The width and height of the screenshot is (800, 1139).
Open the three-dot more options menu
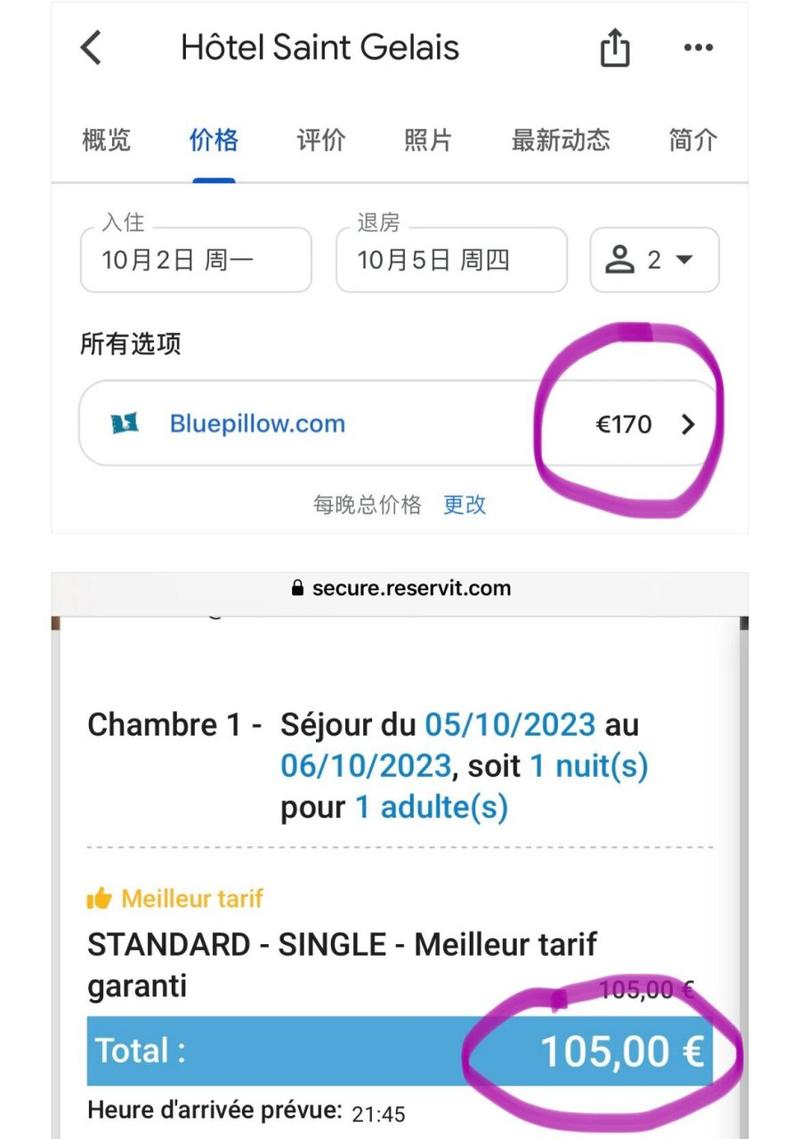698,48
